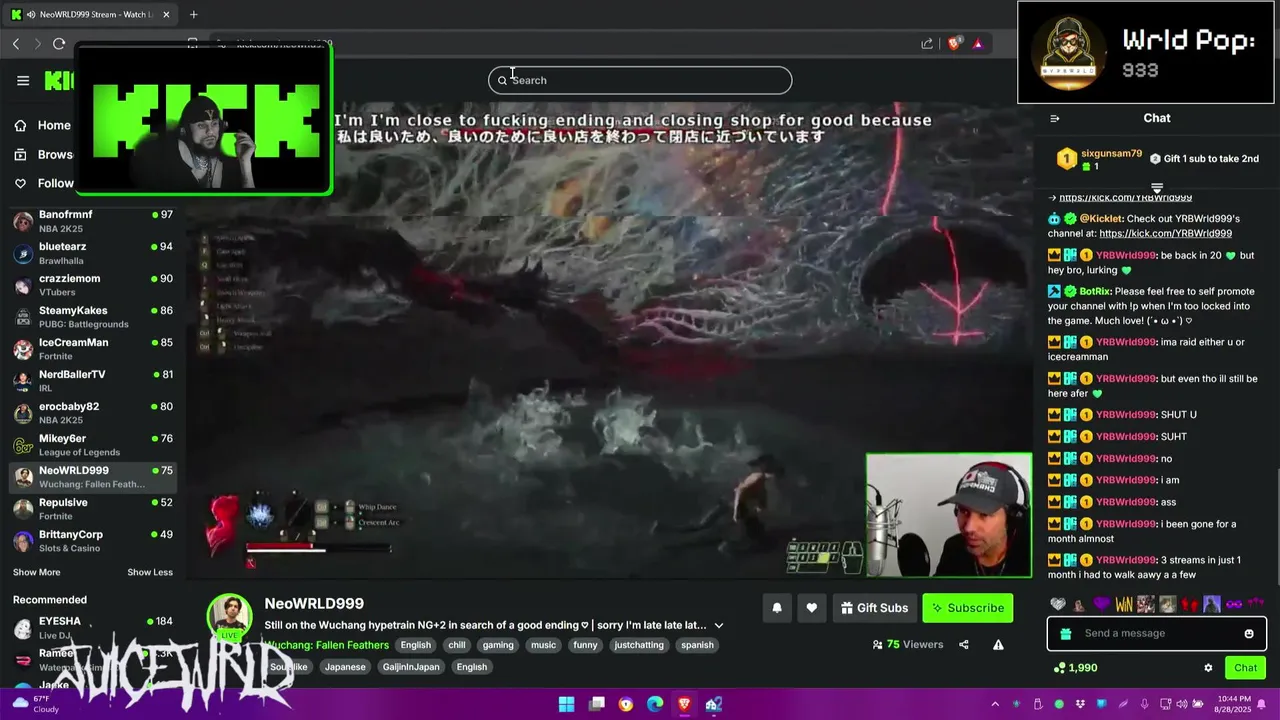1280x720 pixels.
Task: Select the silver heart emote in the emote bar
Action: click(1058, 604)
